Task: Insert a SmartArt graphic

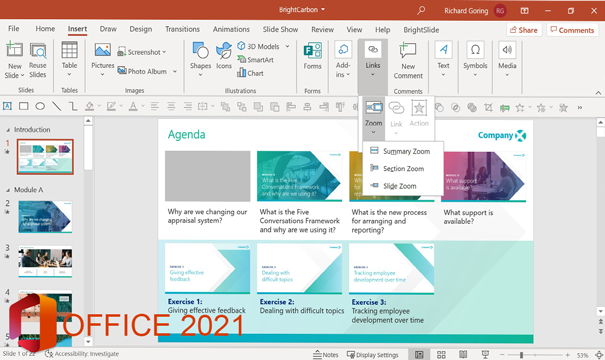Action: click(255, 59)
